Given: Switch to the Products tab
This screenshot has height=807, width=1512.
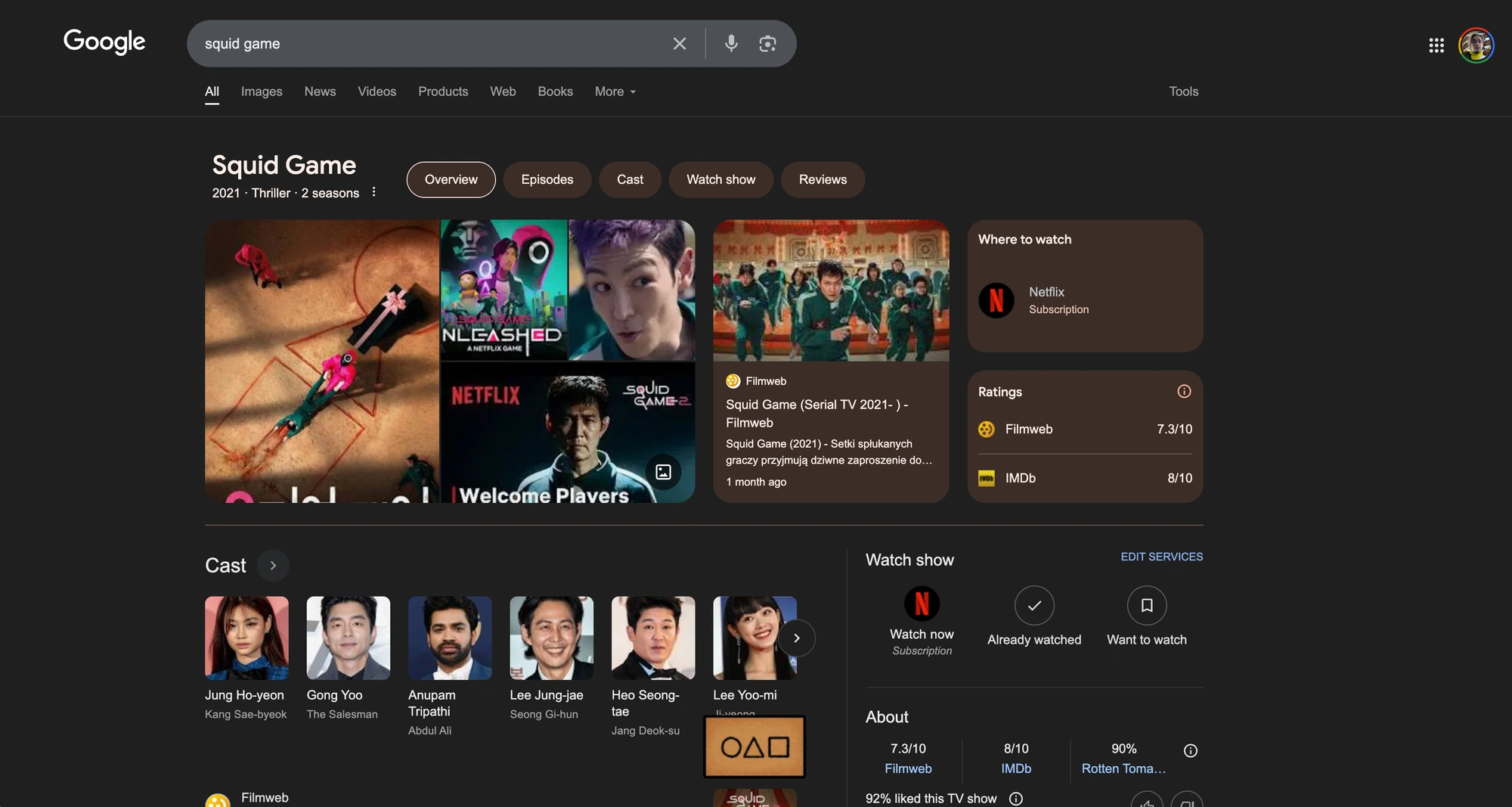Looking at the screenshot, I should pos(443,92).
